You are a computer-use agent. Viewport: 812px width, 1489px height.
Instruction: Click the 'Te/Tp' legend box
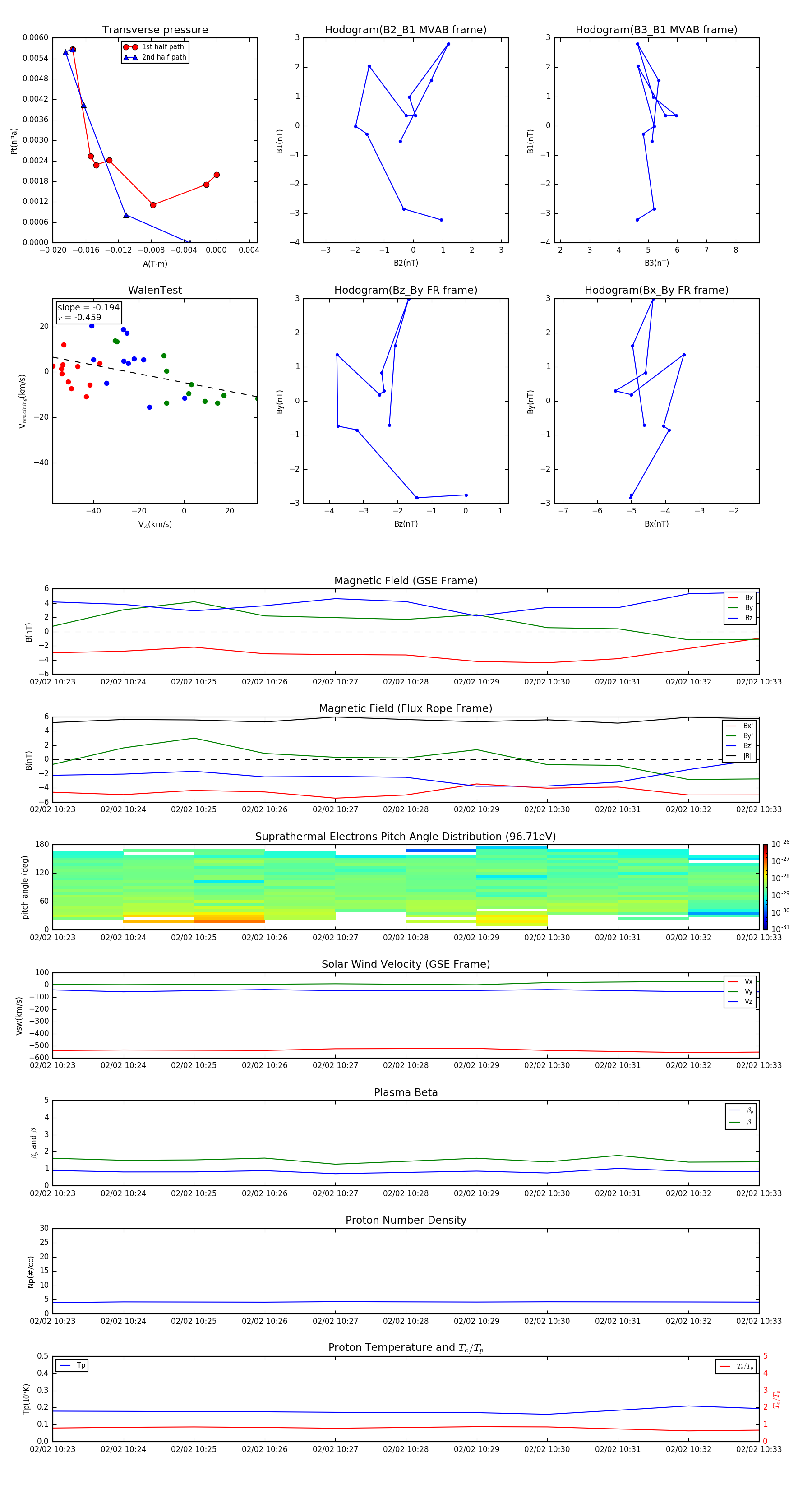pyautogui.click(x=736, y=1366)
